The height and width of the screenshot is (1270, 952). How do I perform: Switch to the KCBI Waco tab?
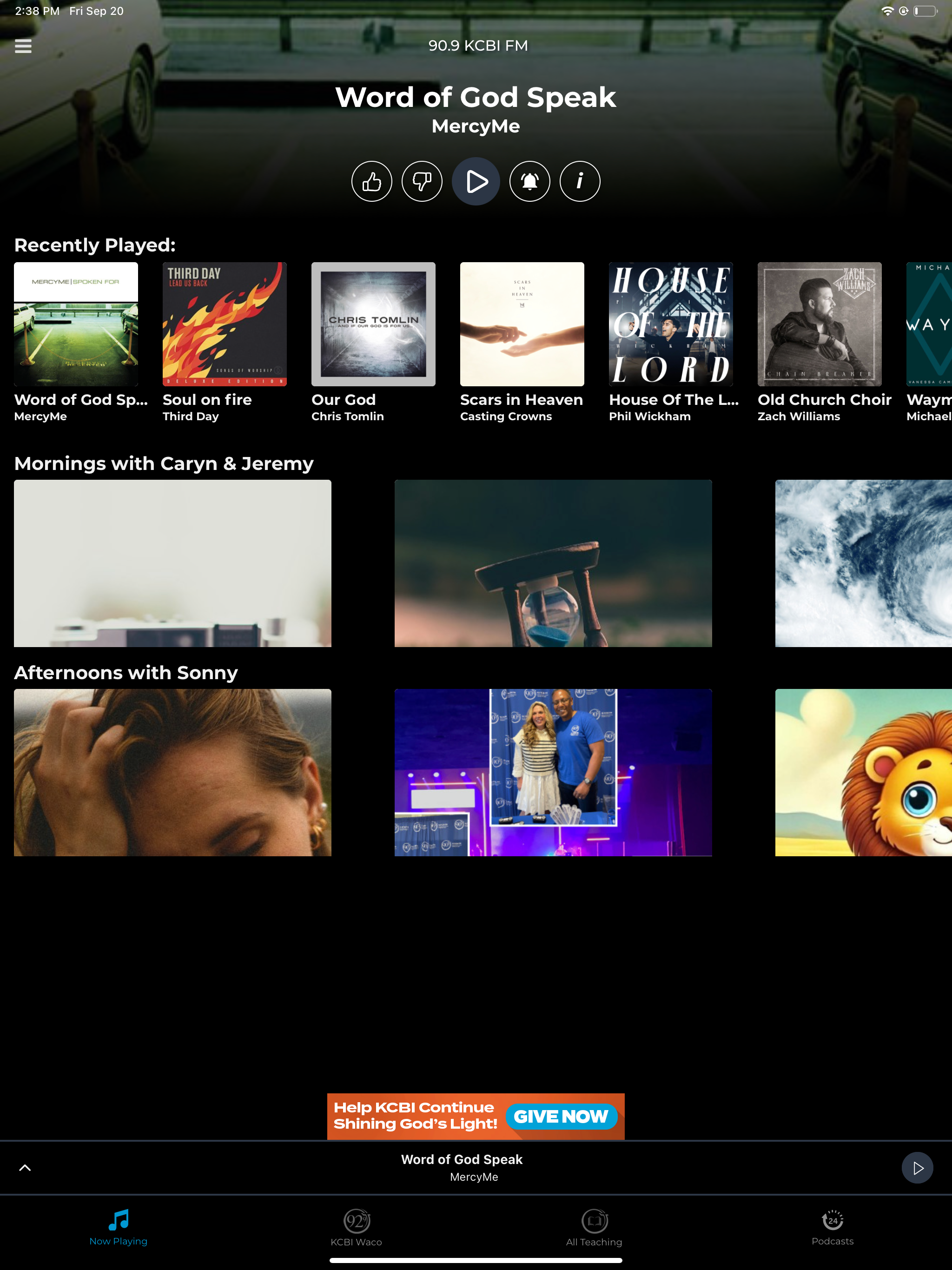[x=356, y=1228]
